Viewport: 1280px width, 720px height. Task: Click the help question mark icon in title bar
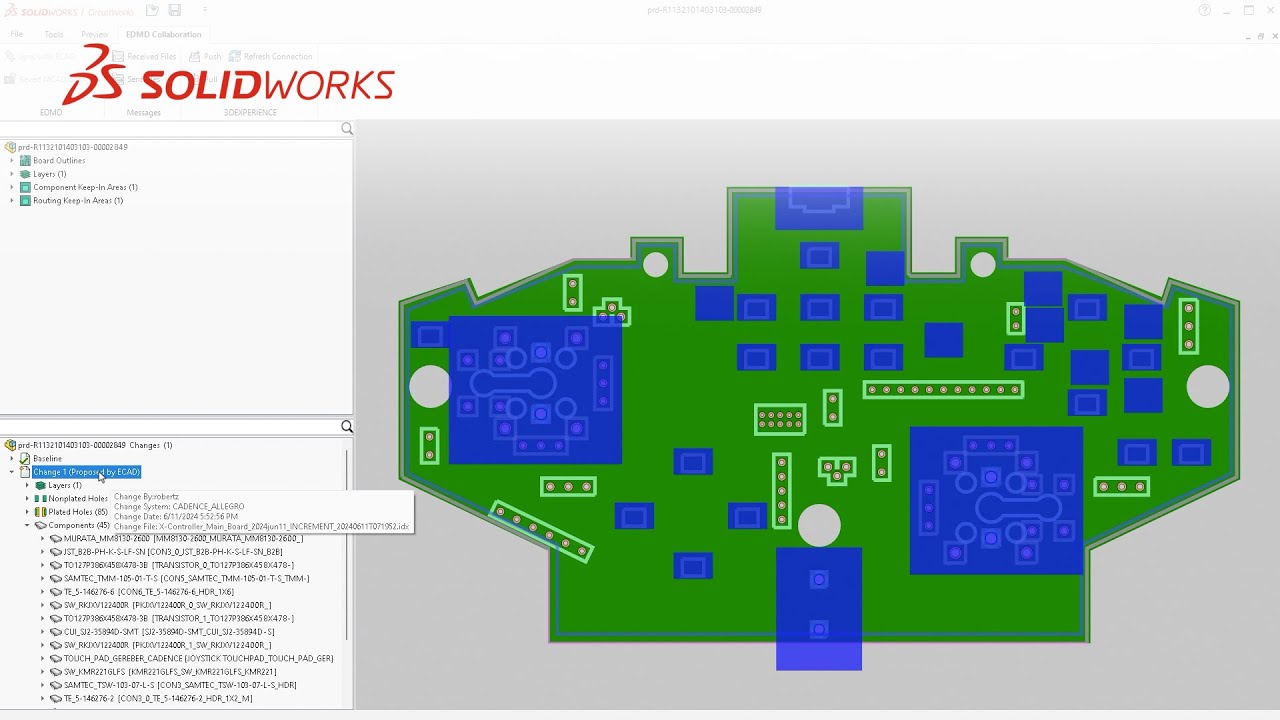(x=1205, y=10)
